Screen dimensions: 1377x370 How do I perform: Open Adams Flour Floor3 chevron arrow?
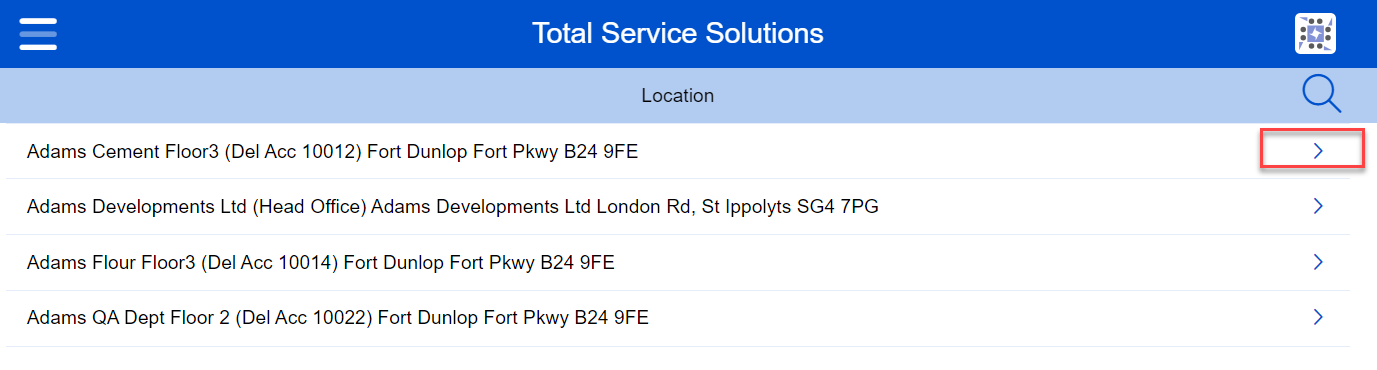coord(1318,262)
